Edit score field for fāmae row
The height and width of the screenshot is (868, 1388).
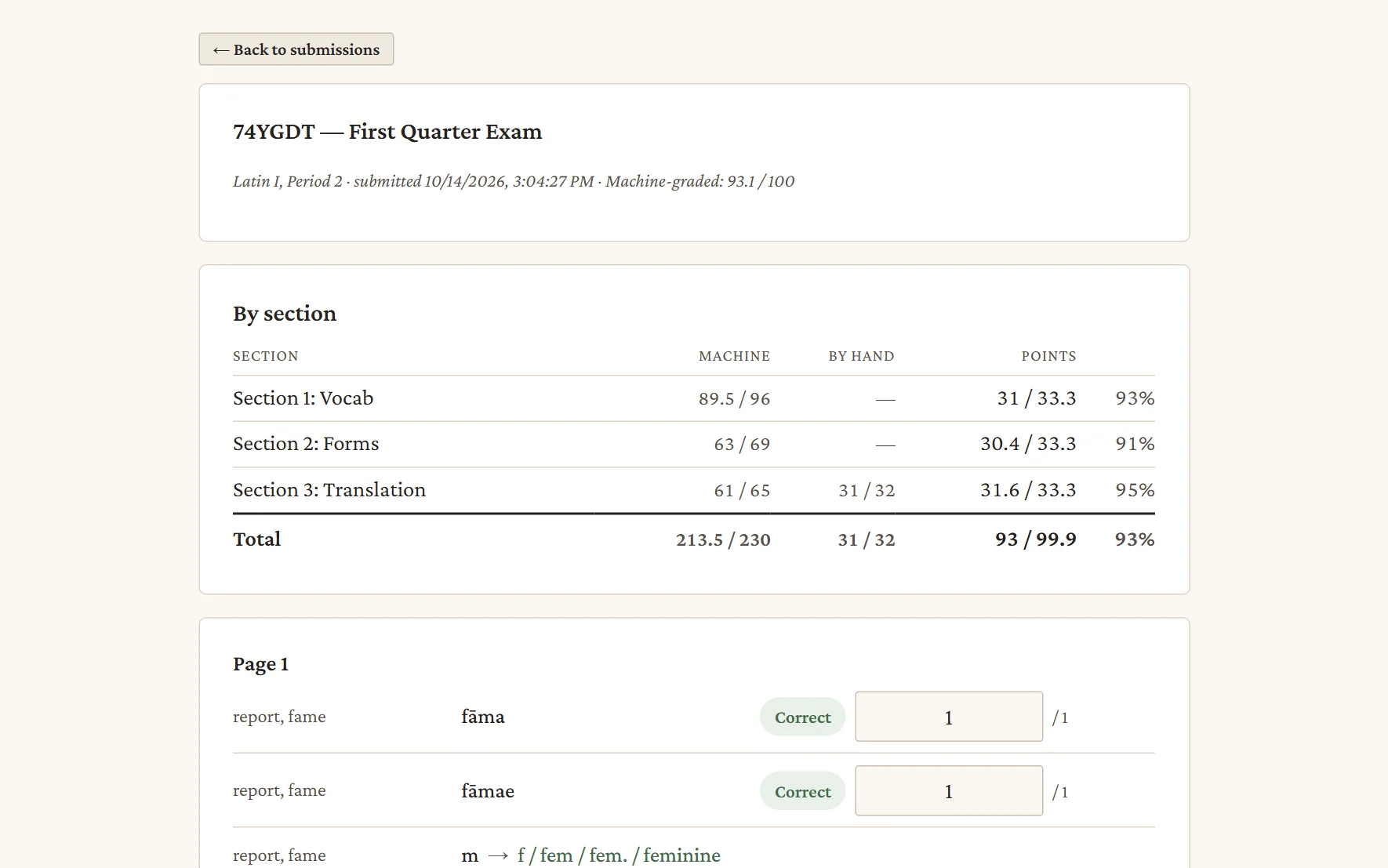point(949,790)
